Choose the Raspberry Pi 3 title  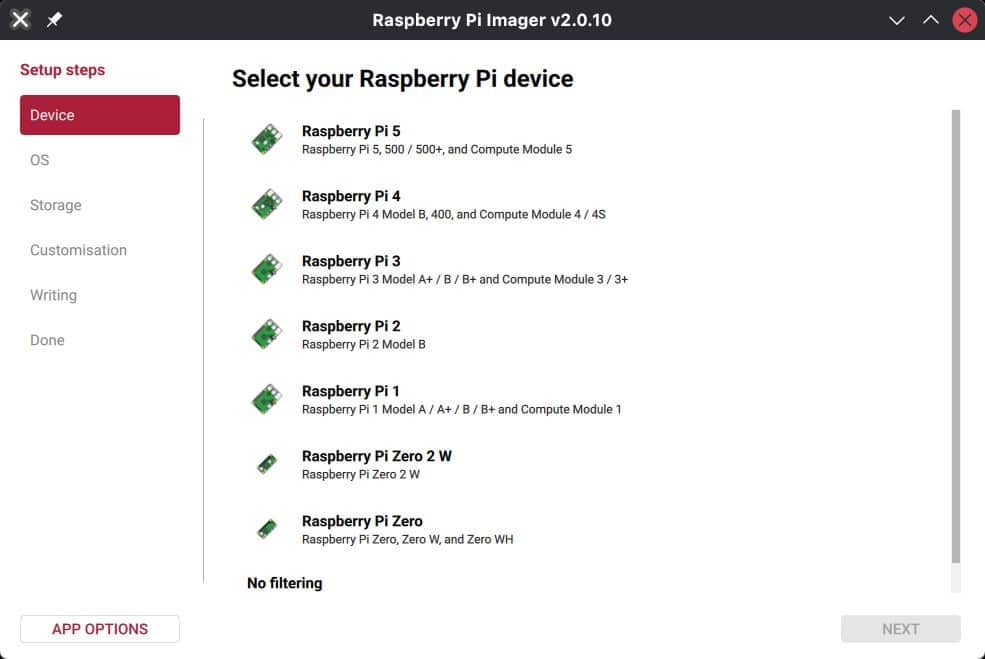point(351,261)
